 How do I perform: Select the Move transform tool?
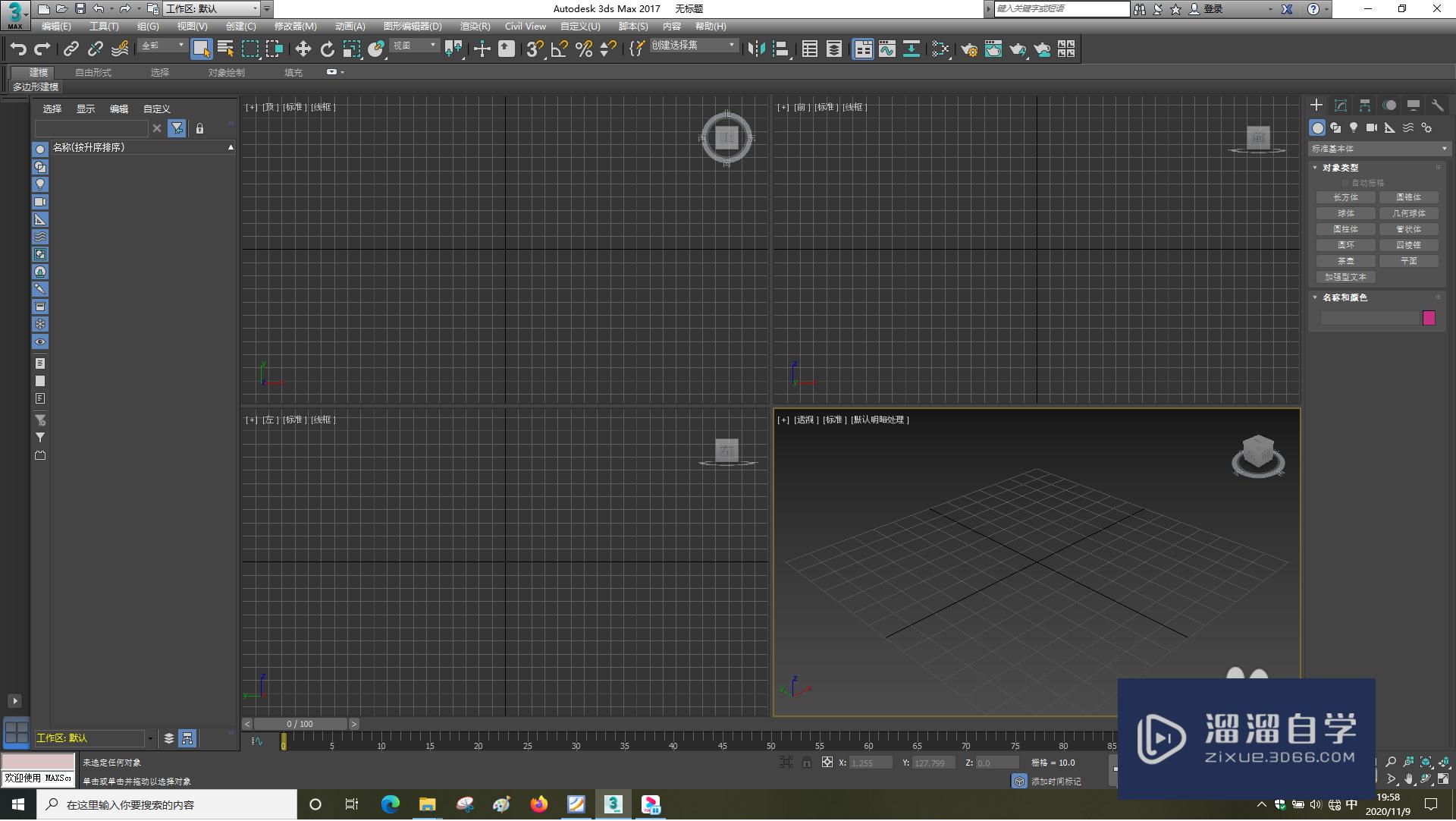(303, 49)
